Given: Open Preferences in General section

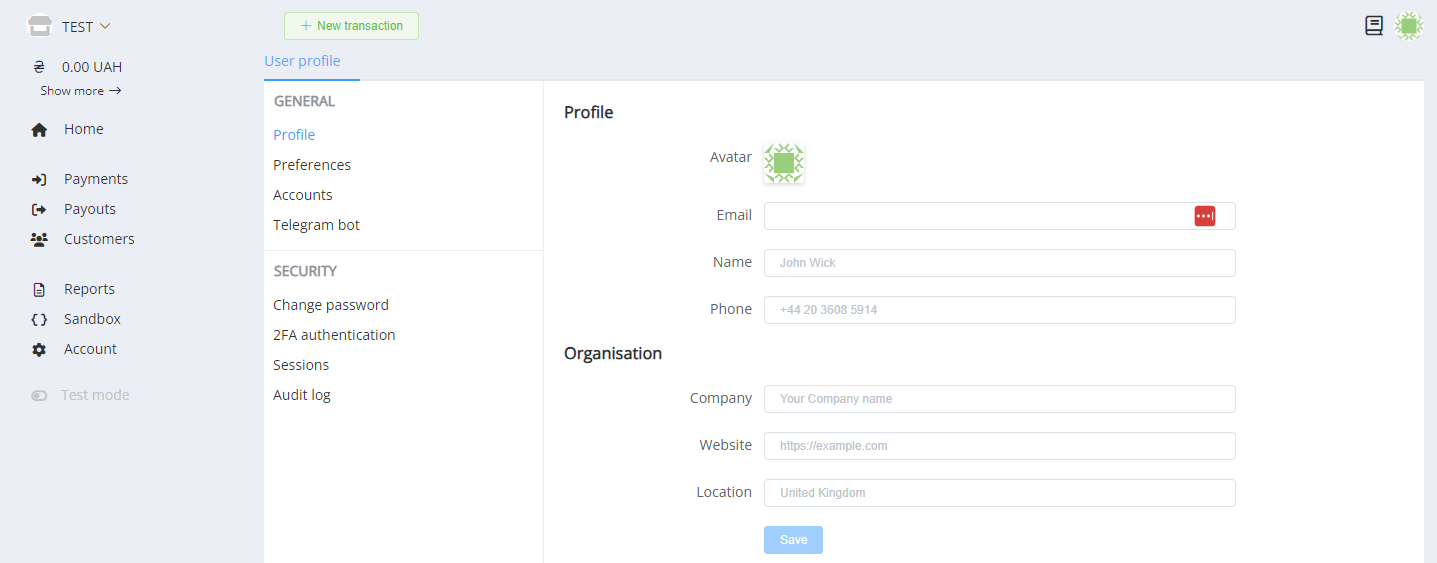Looking at the screenshot, I should 312,165.
